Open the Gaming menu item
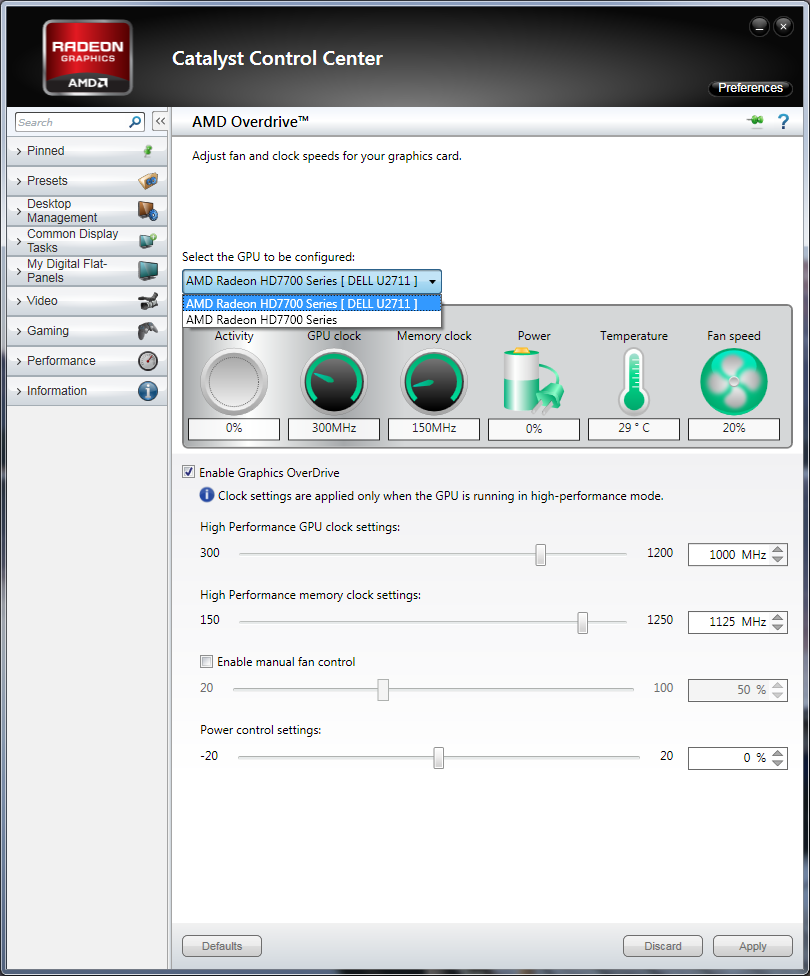The width and height of the screenshot is (810, 976). (x=87, y=331)
